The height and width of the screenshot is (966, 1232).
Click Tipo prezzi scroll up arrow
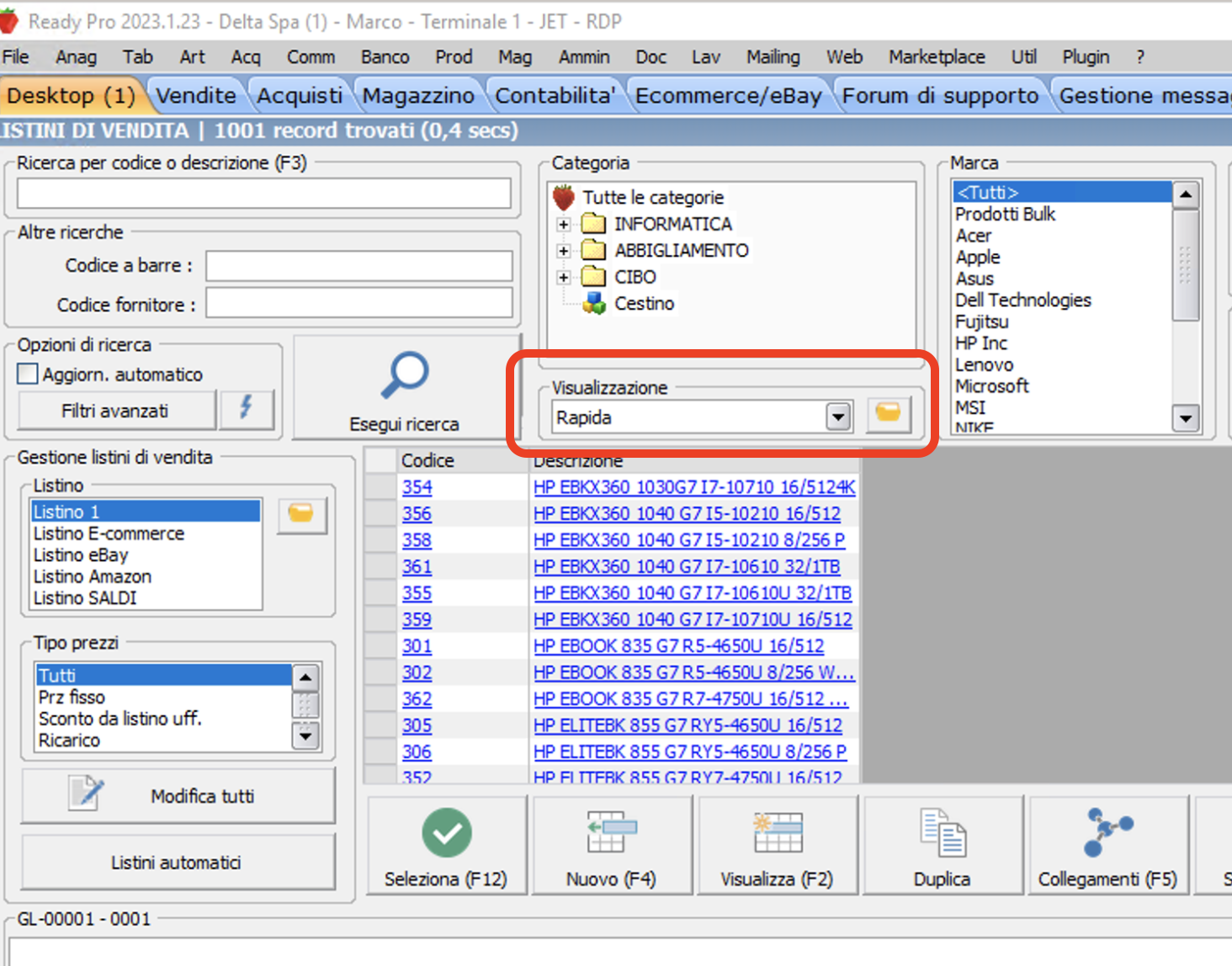pyautogui.click(x=305, y=677)
